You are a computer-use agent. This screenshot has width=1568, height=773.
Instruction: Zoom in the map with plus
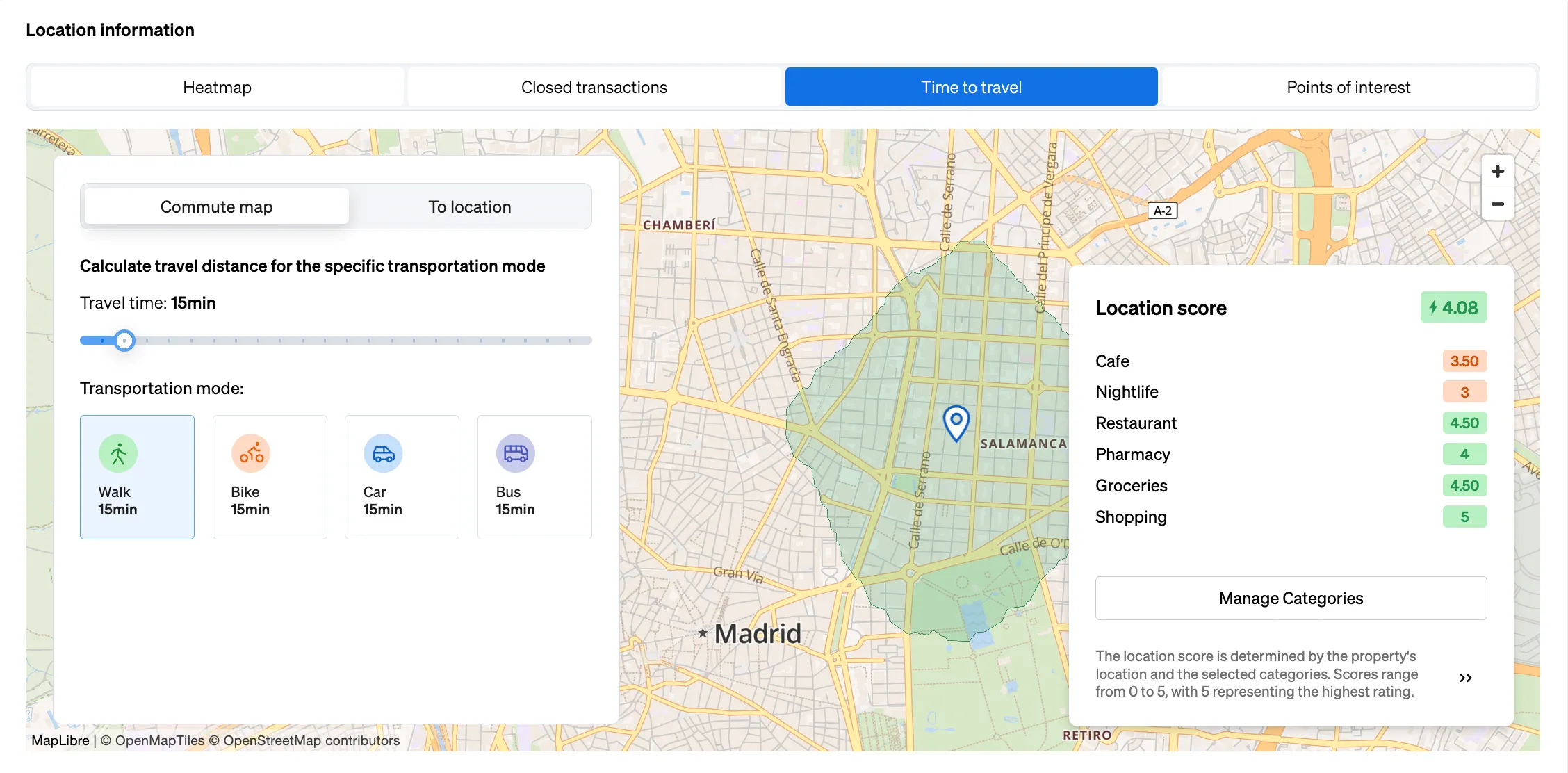1498,172
